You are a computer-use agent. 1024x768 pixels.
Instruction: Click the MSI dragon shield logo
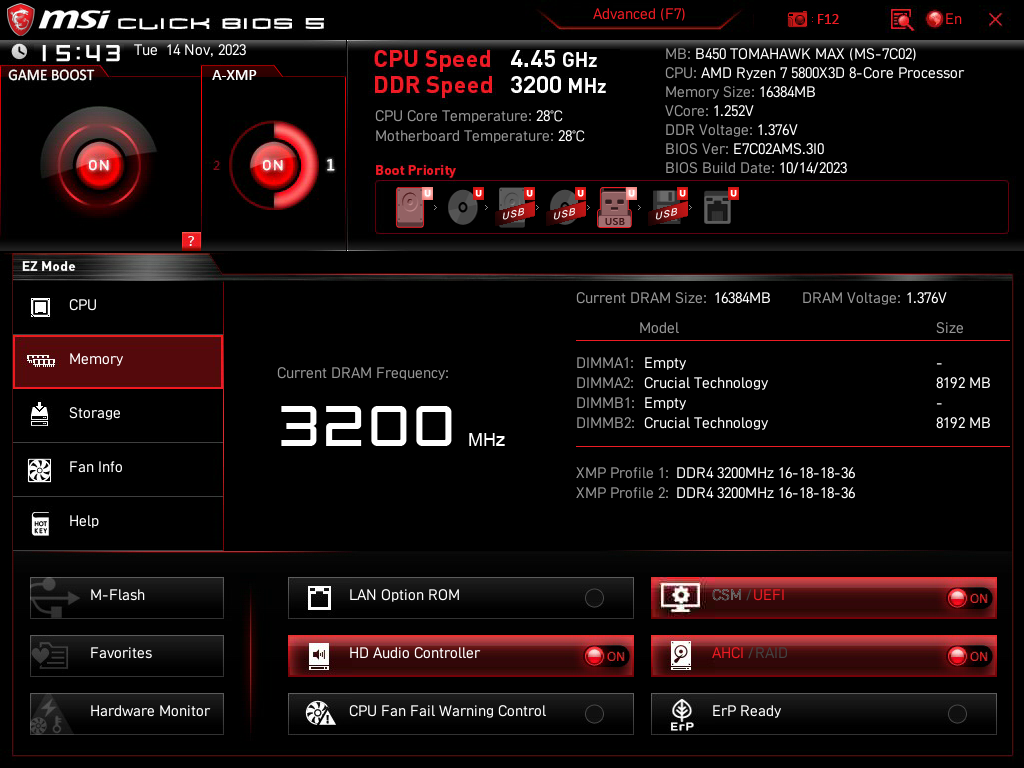tap(20, 19)
